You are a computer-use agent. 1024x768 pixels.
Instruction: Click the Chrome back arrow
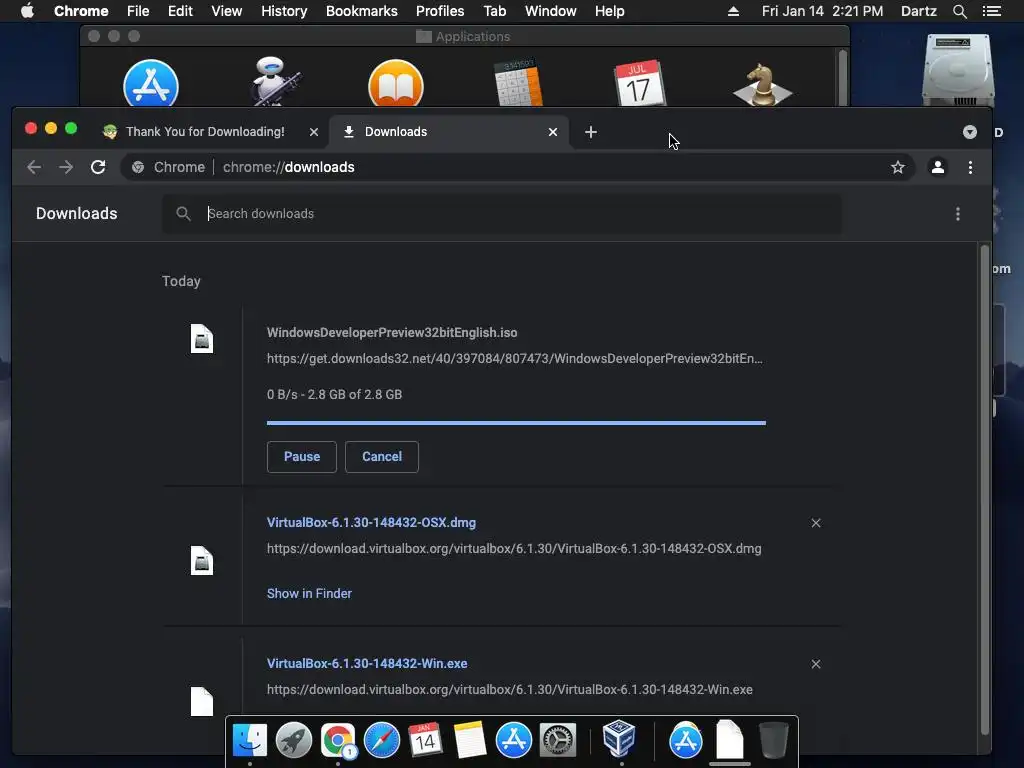pos(34,167)
